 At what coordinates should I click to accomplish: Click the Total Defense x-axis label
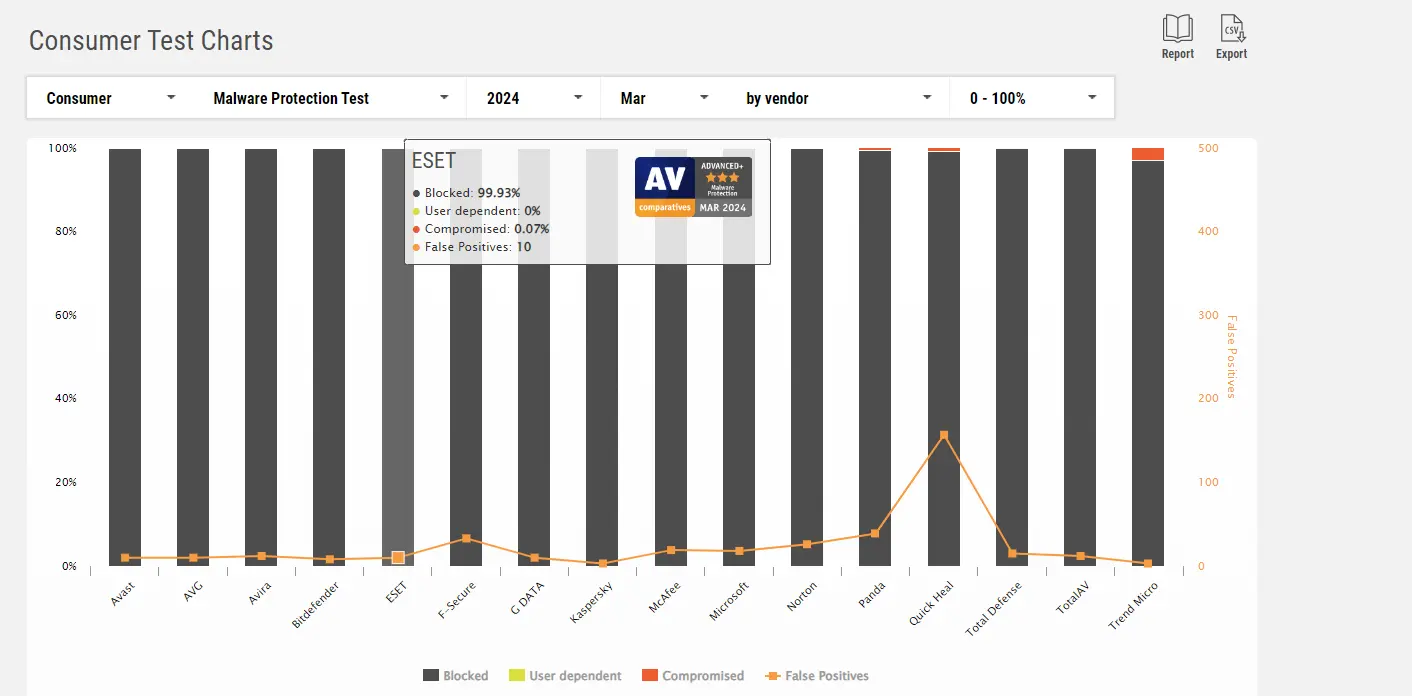[x=994, y=609]
